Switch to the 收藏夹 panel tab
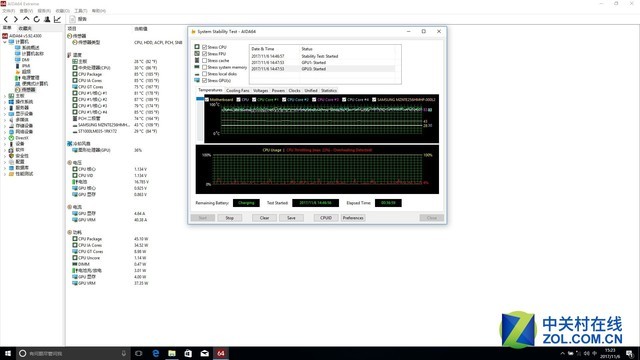640x360 pixels. click(25, 28)
